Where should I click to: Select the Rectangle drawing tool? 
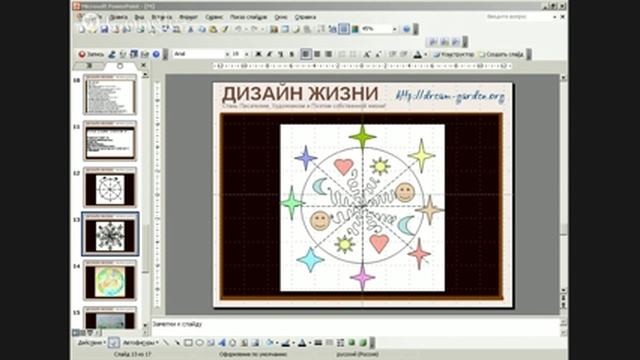coord(188,343)
